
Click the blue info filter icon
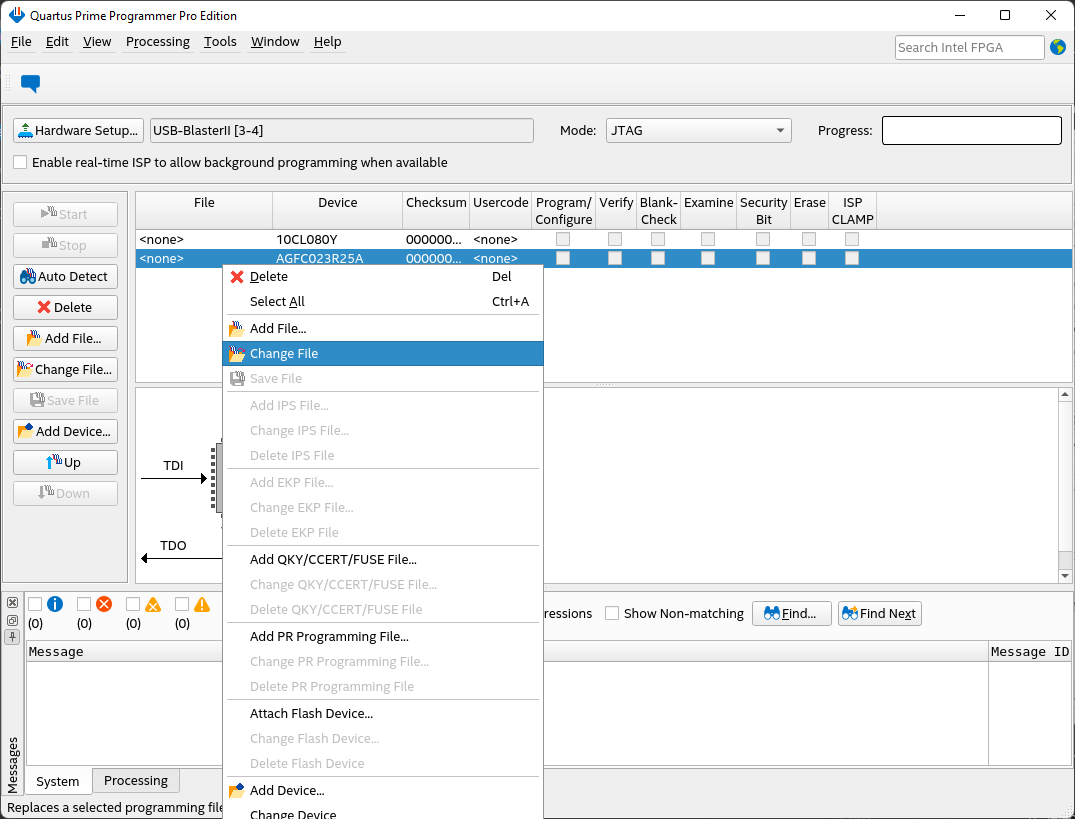[x=54, y=604]
